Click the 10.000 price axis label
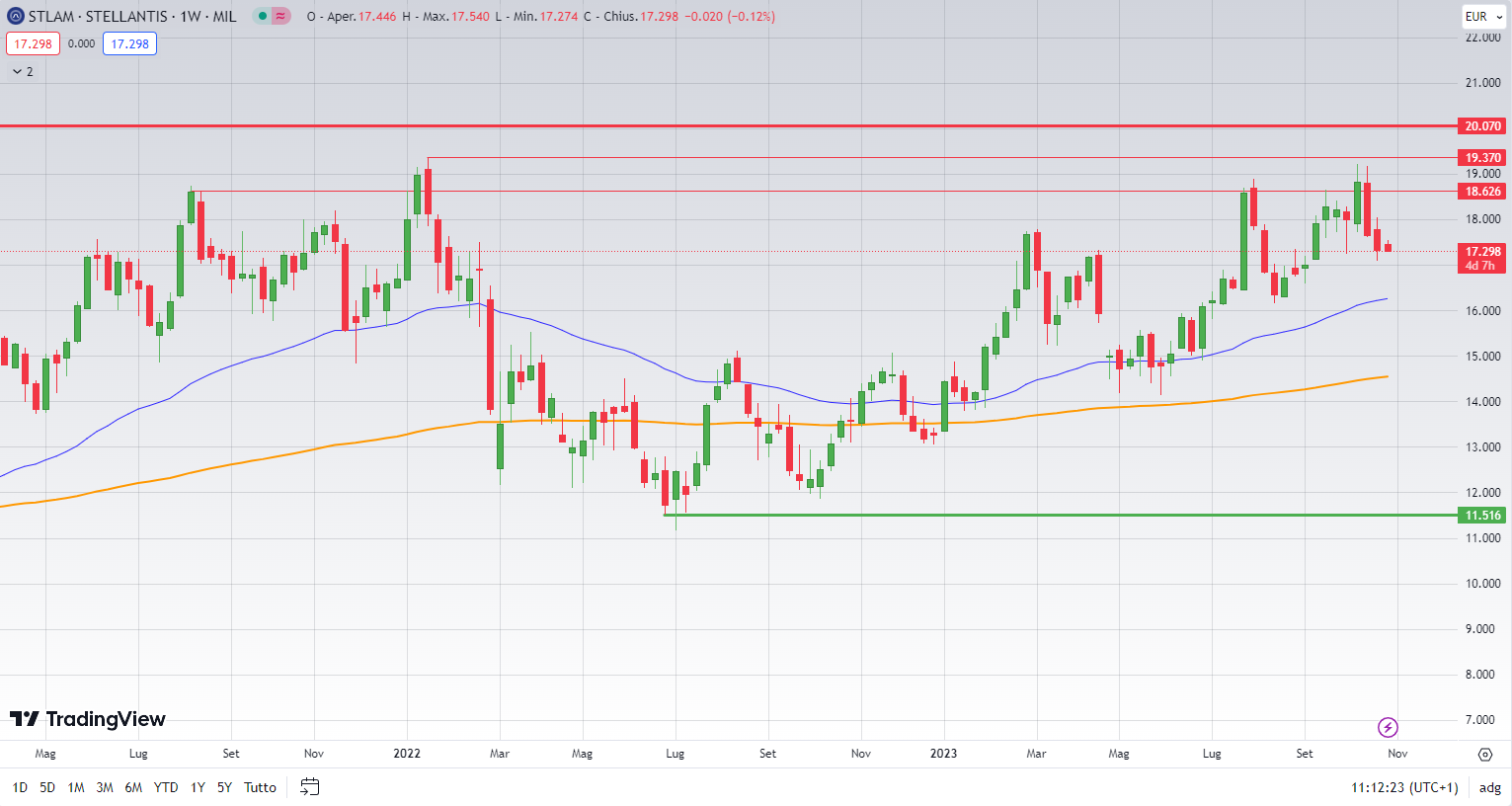Viewport: 1512px width, 806px height. click(x=1482, y=584)
